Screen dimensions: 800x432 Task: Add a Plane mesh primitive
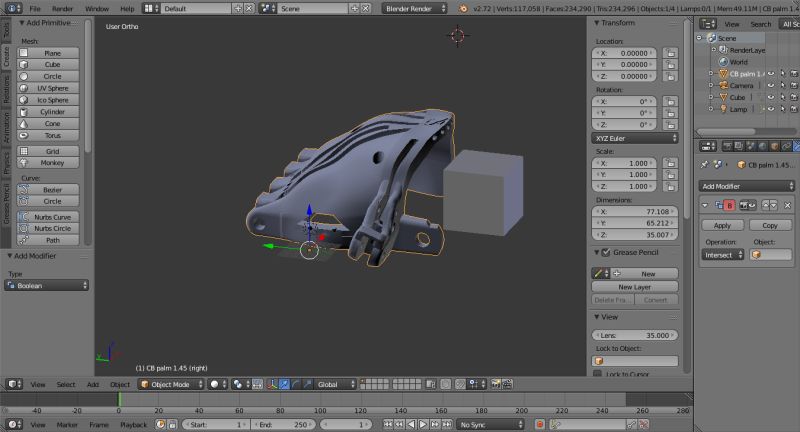coord(48,53)
